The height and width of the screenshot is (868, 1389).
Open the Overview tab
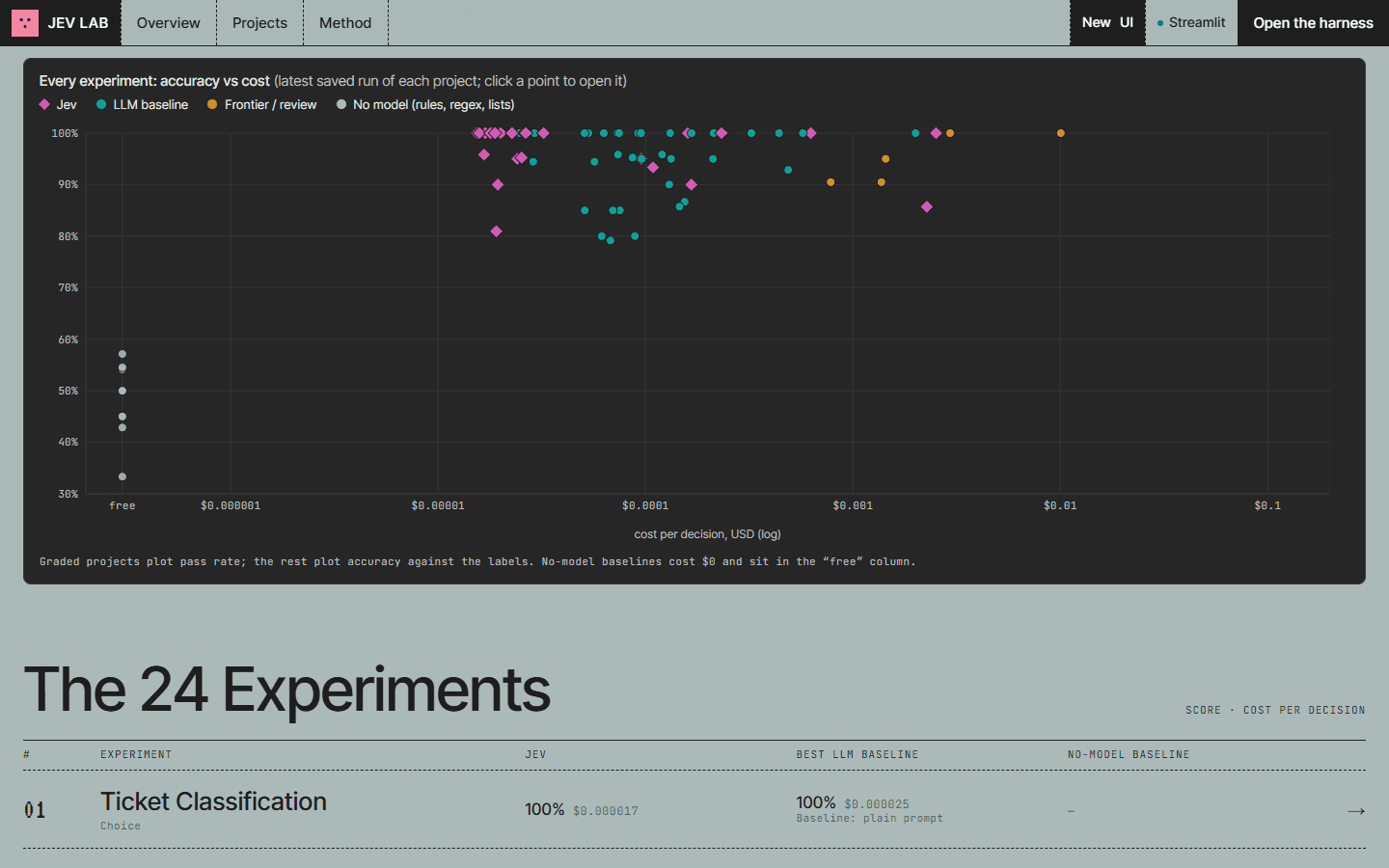169,23
